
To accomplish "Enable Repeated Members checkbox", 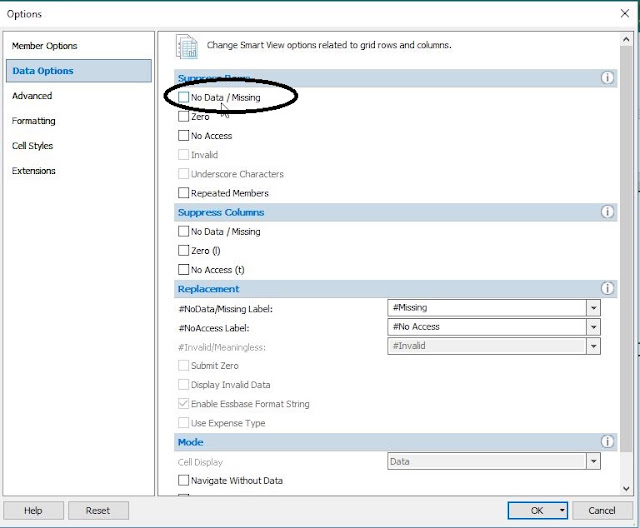I will pos(183,193).
